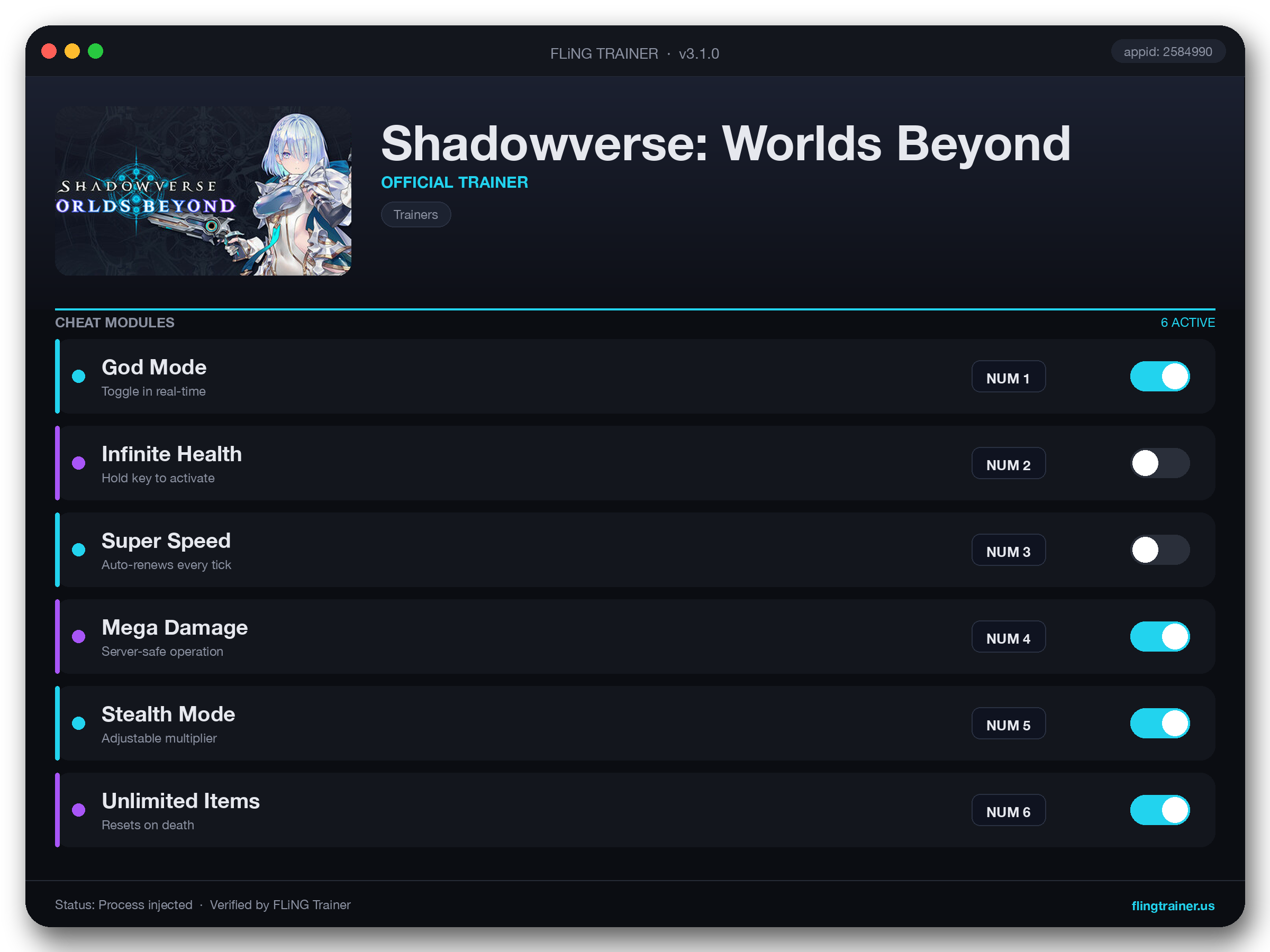Click the Super Speed title text
Image resolution: width=1270 pixels, height=952 pixels.
(166, 541)
